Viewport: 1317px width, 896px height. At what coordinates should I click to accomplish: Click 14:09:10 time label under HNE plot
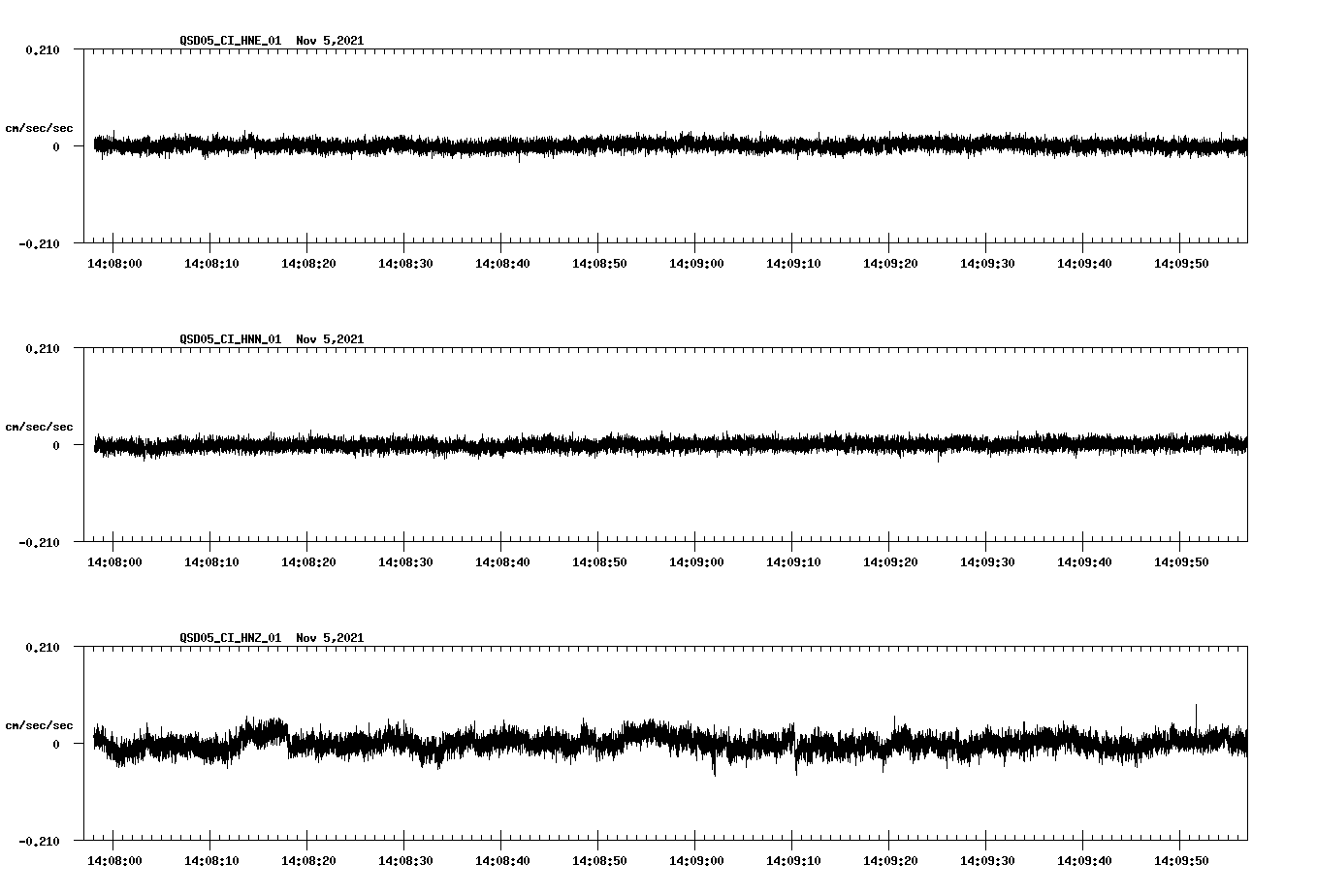point(793,264)
